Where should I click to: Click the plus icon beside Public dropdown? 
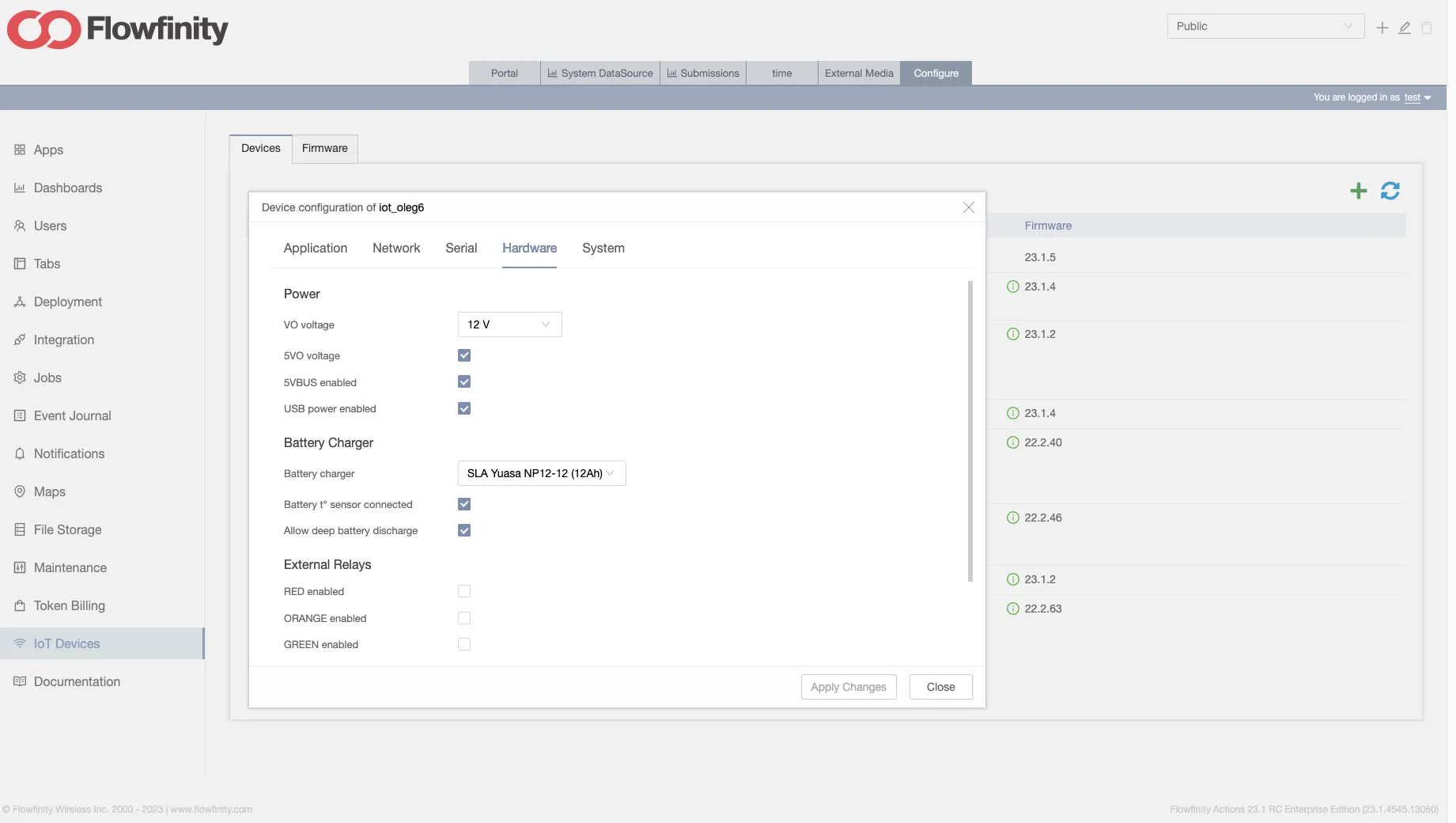click(1382, 28)
